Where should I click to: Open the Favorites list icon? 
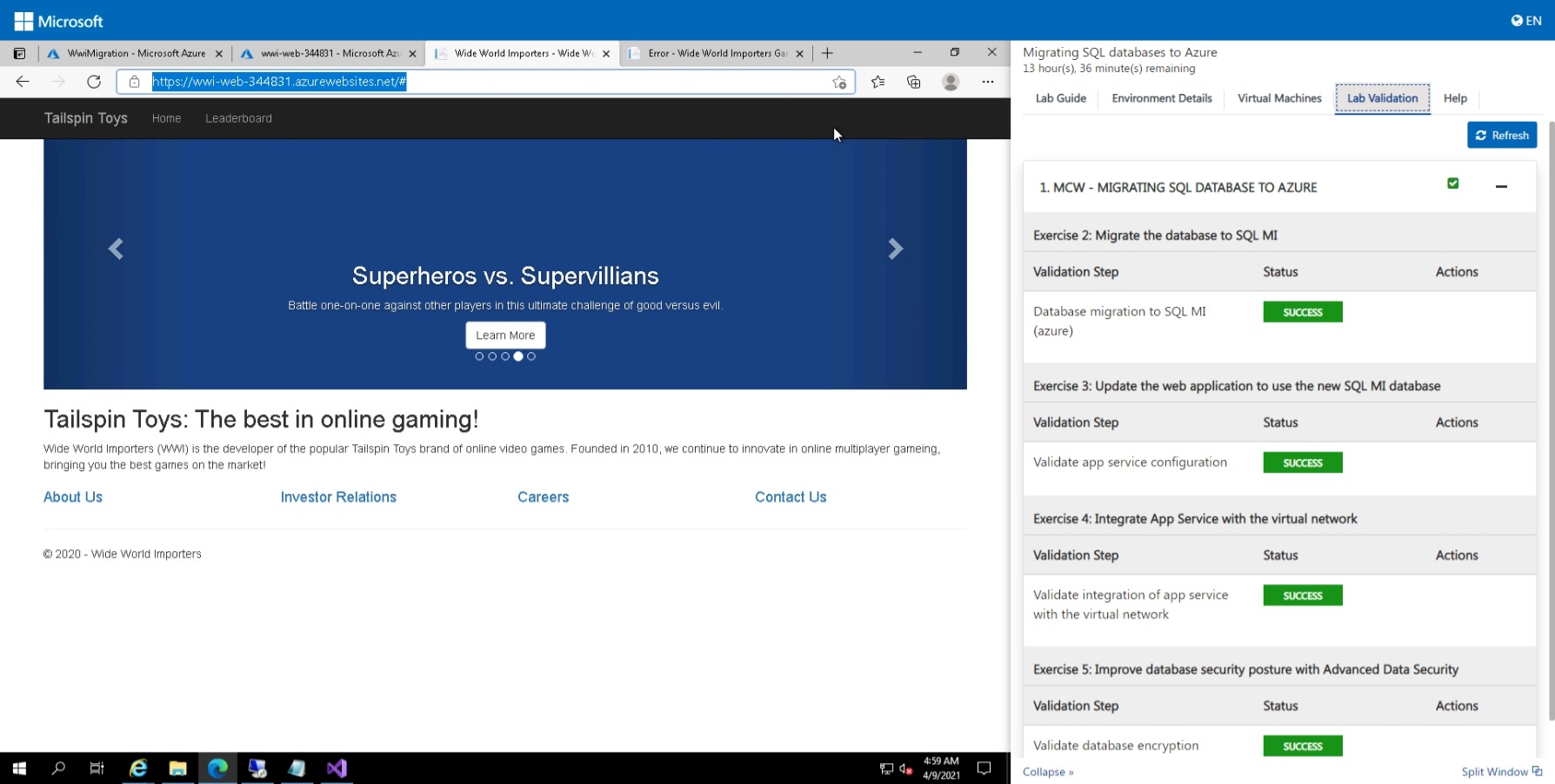tap(878, 82)
